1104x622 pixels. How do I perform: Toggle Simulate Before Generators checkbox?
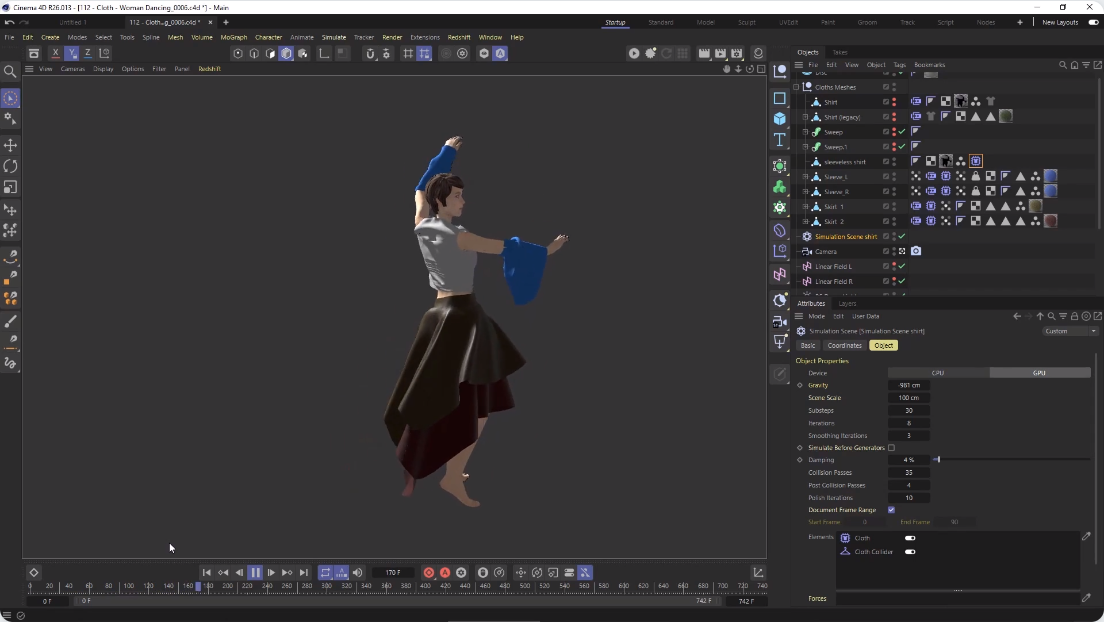[891, 448]
